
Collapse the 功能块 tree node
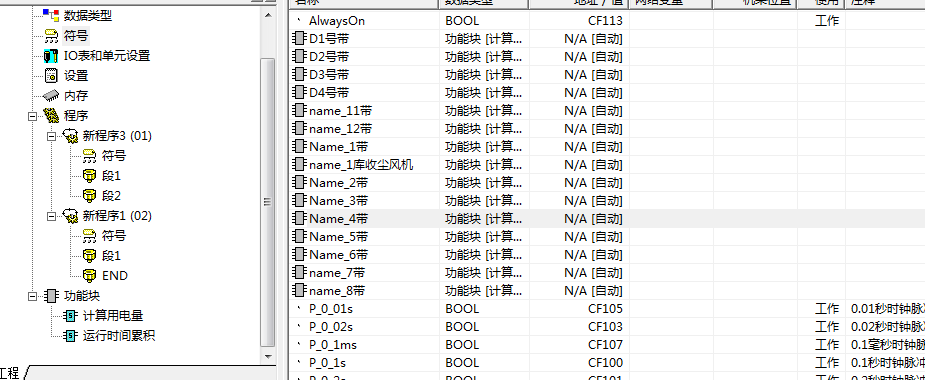[x=32, y=296]
